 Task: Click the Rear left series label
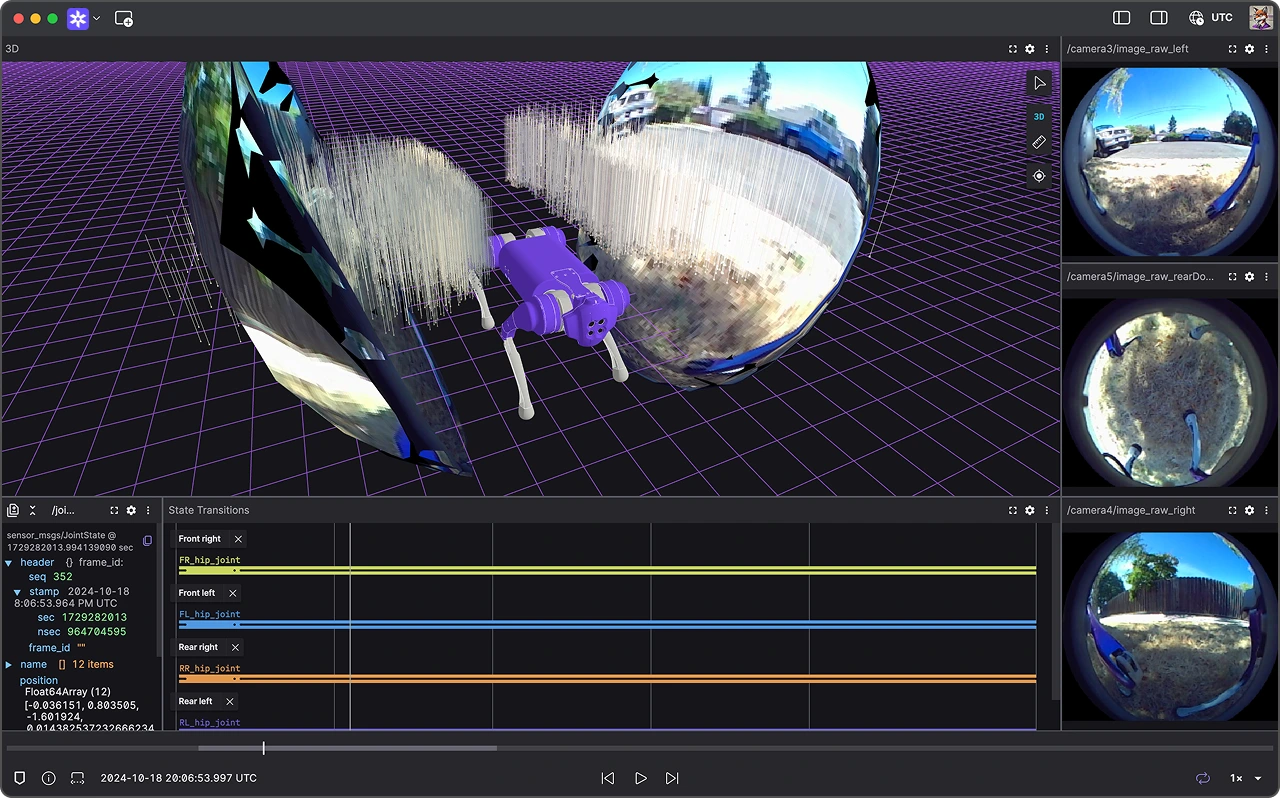(195, 701)
